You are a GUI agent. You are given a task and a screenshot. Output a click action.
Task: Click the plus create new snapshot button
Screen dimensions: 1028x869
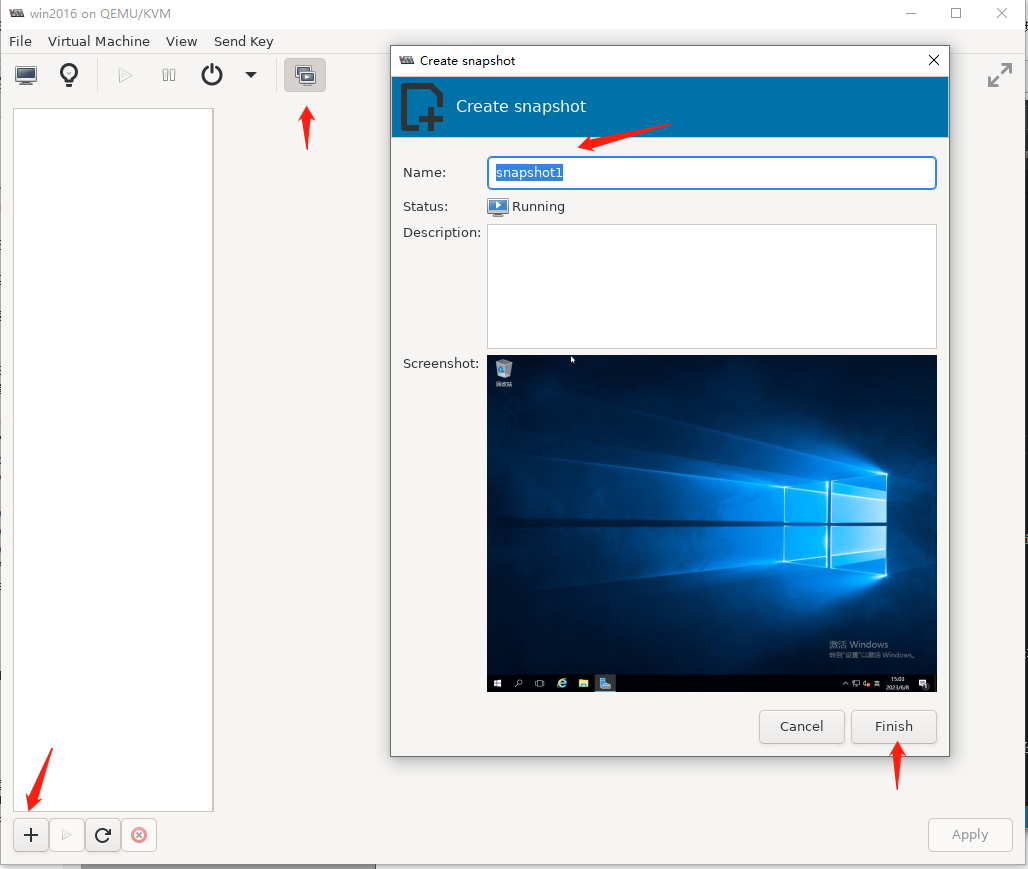31,835
